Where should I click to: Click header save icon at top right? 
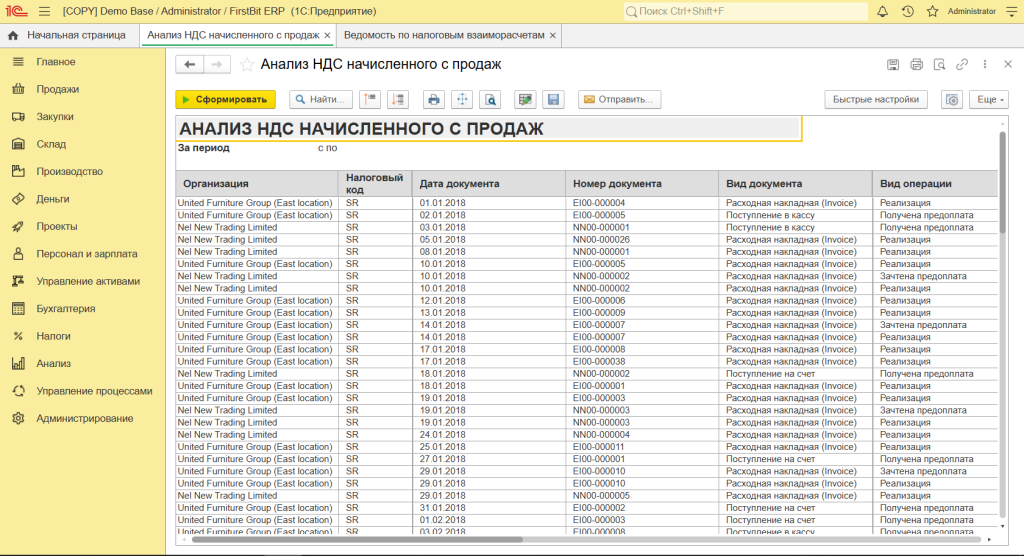tap(893, 64)
